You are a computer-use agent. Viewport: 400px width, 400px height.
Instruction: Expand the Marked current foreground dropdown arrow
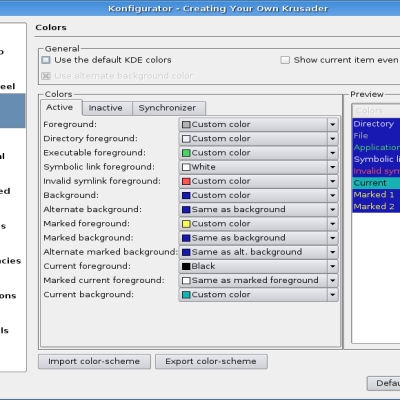[332, 280]
